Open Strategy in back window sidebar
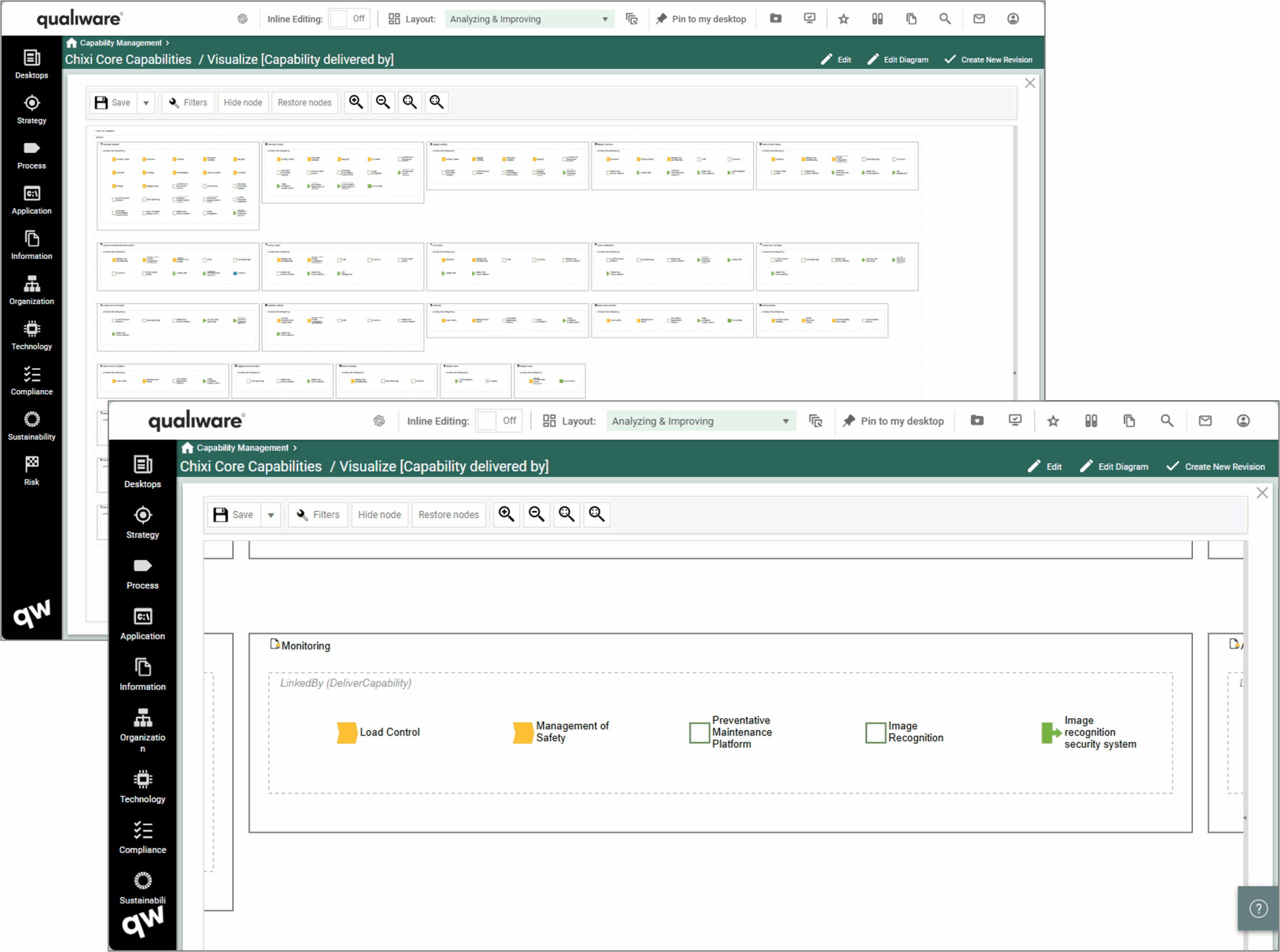1280x952 pixels. tap(31, 110)
